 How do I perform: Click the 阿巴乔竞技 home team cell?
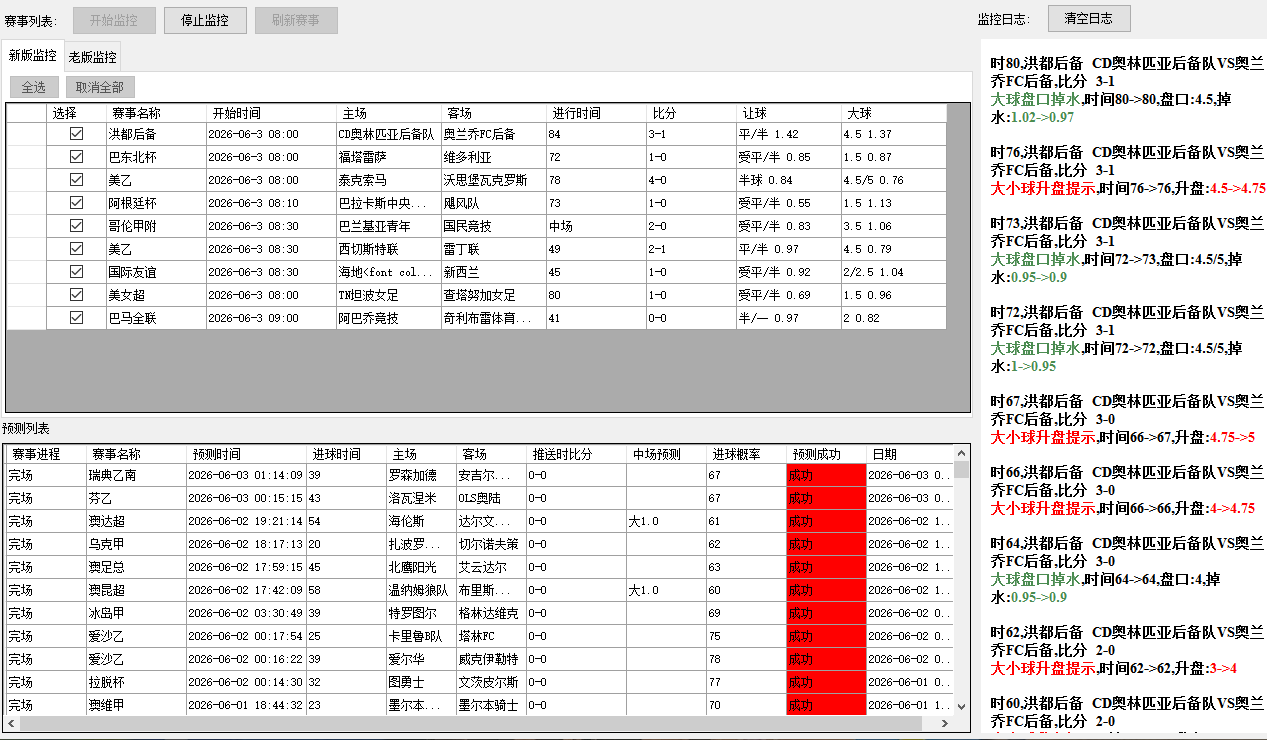(389, 318)
